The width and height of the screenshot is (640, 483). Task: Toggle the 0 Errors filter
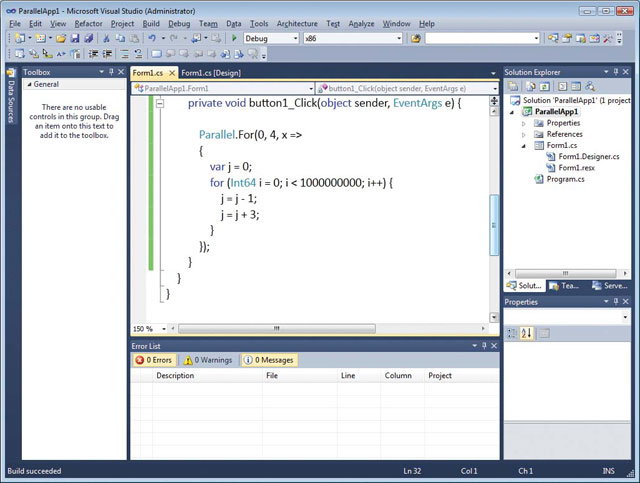pyautogui.click(x=155, y=360)
